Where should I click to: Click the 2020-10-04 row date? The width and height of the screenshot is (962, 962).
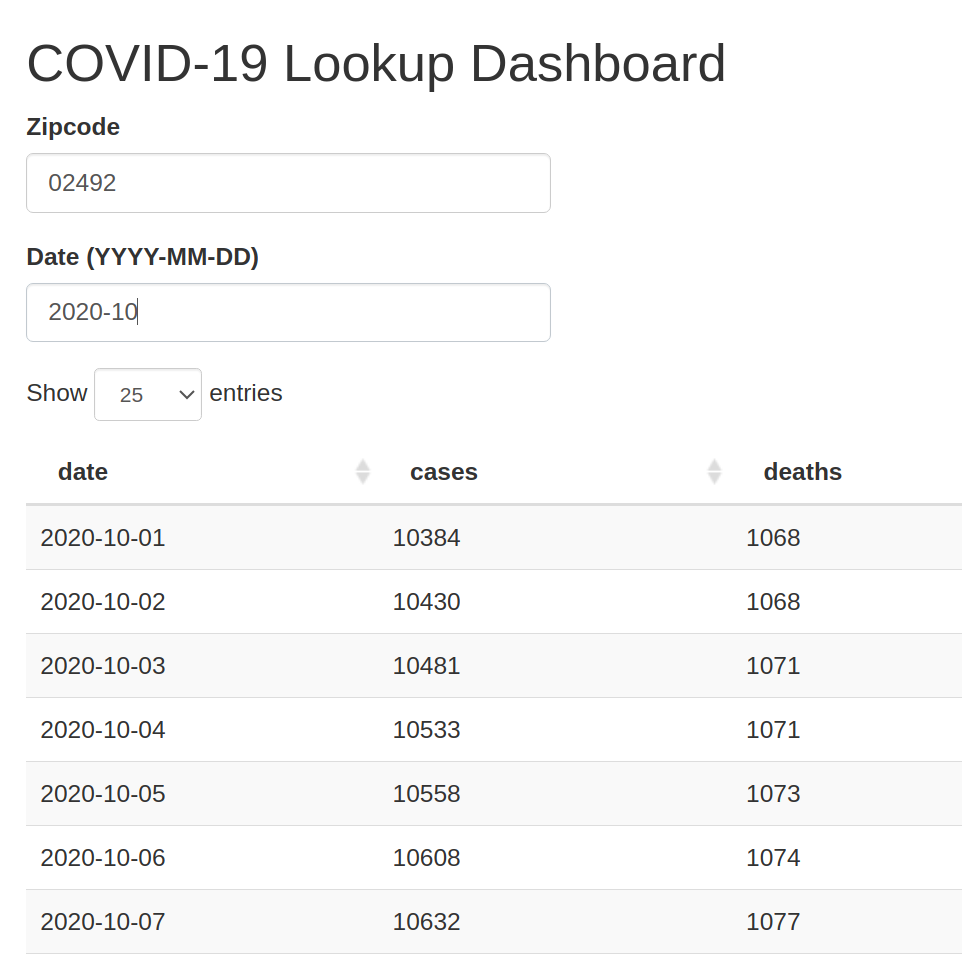point(103,730)
